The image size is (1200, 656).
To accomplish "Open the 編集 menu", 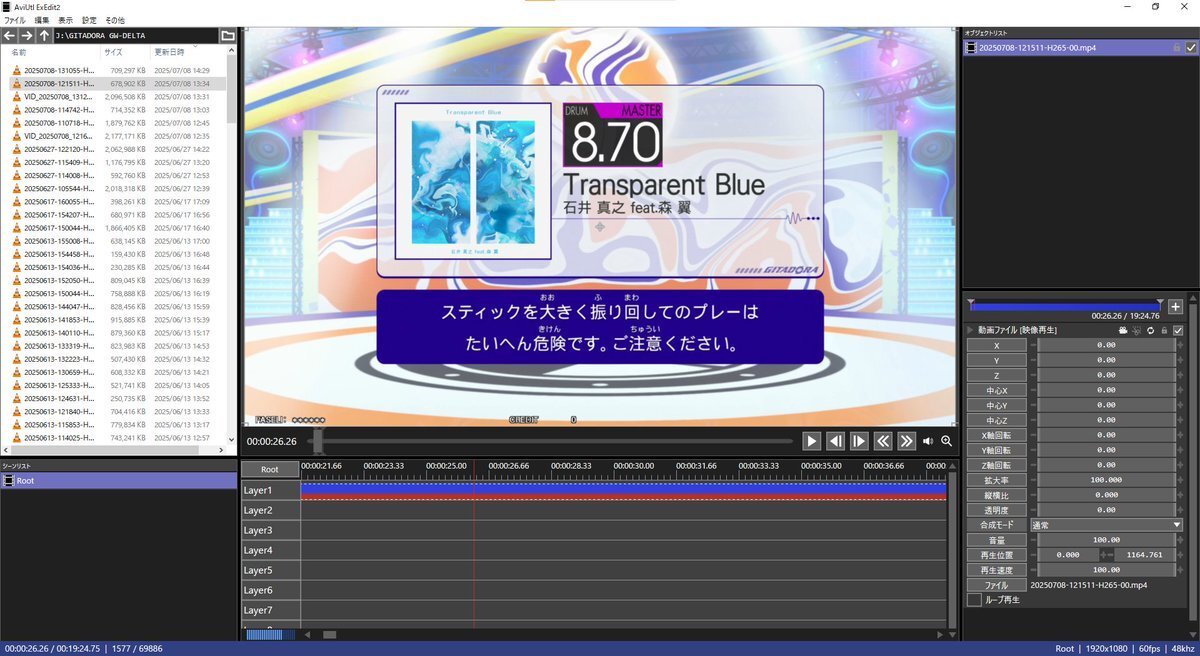I will pyautogui.click(x=41, y=20).
